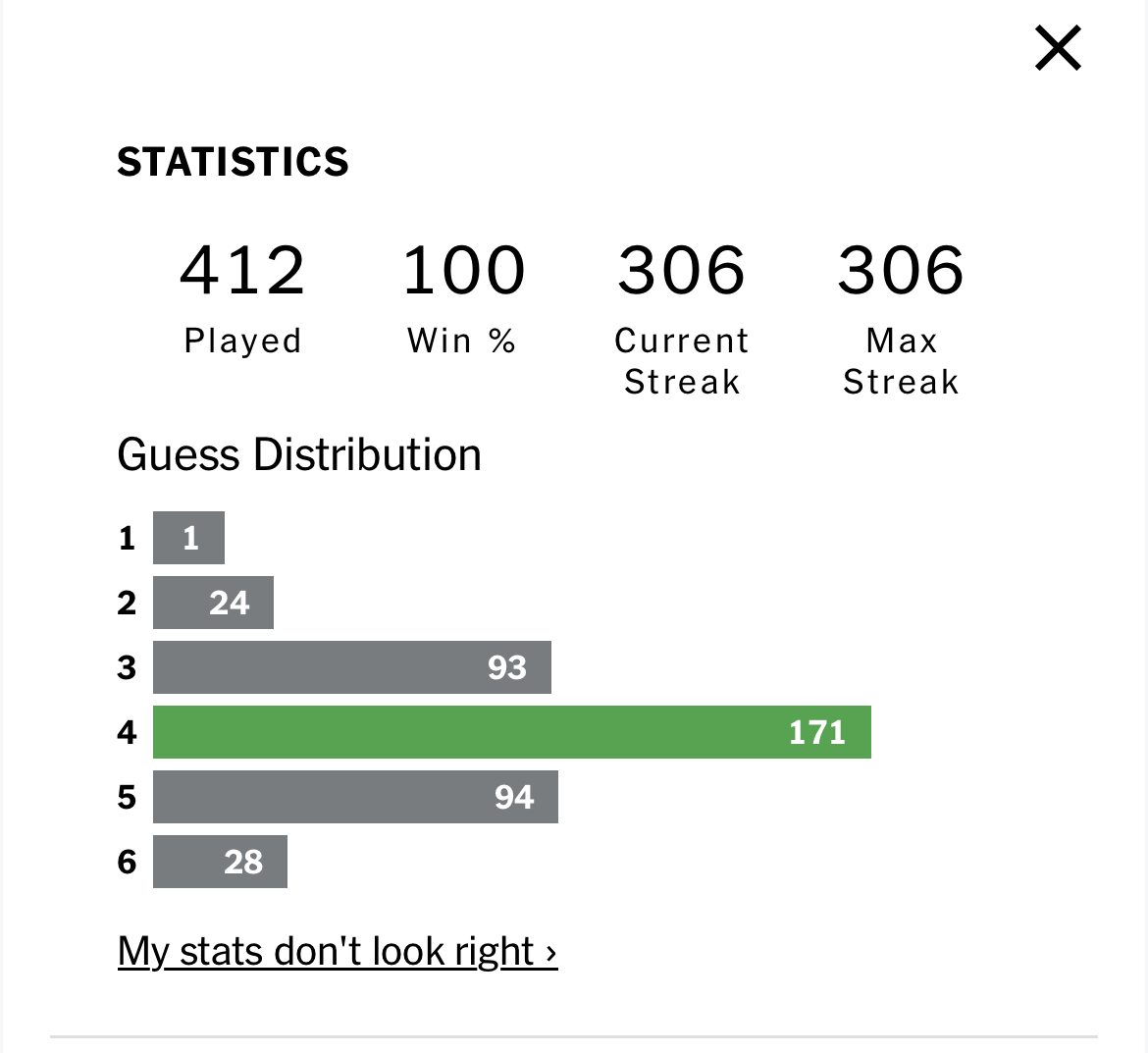Click the Current Streak label text
This screenshot has height=1053, width=1148.
click(682, 361)
